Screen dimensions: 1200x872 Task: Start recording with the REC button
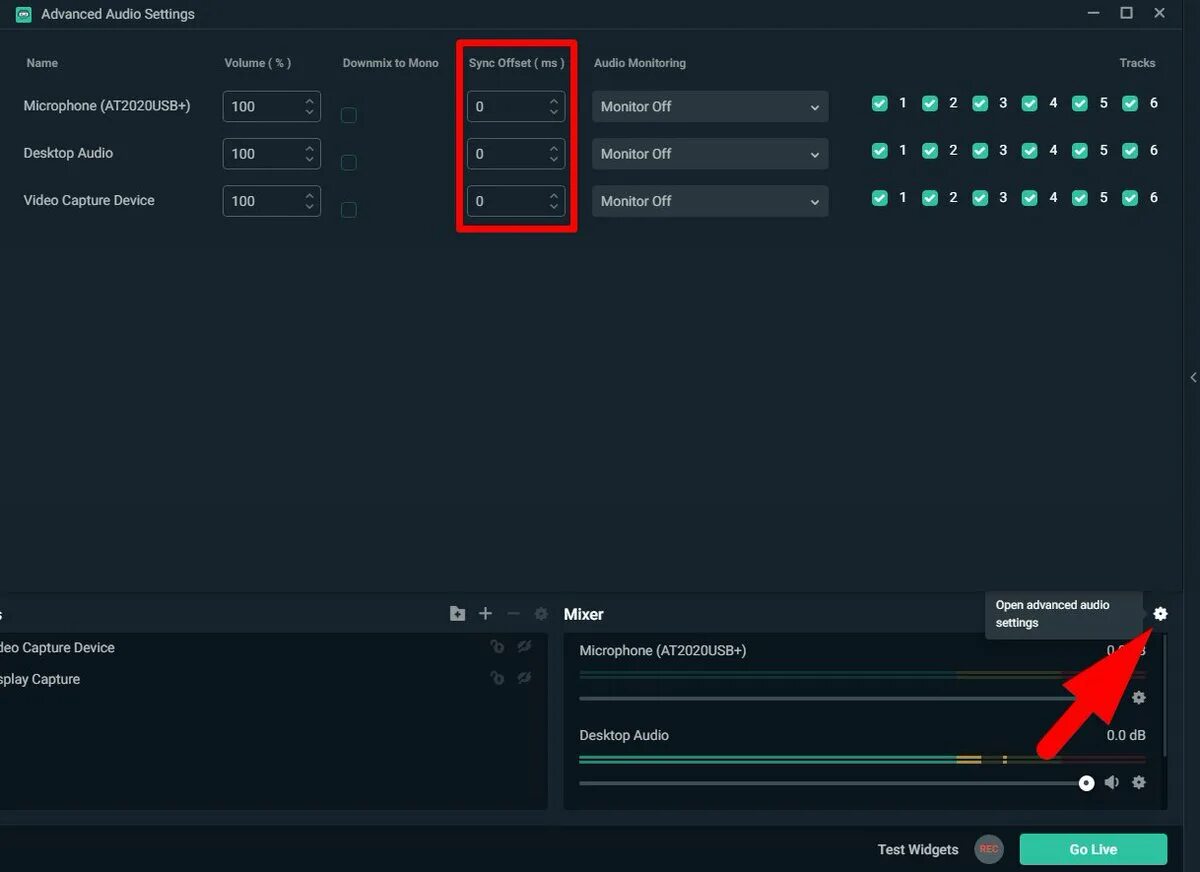(989, 849)
